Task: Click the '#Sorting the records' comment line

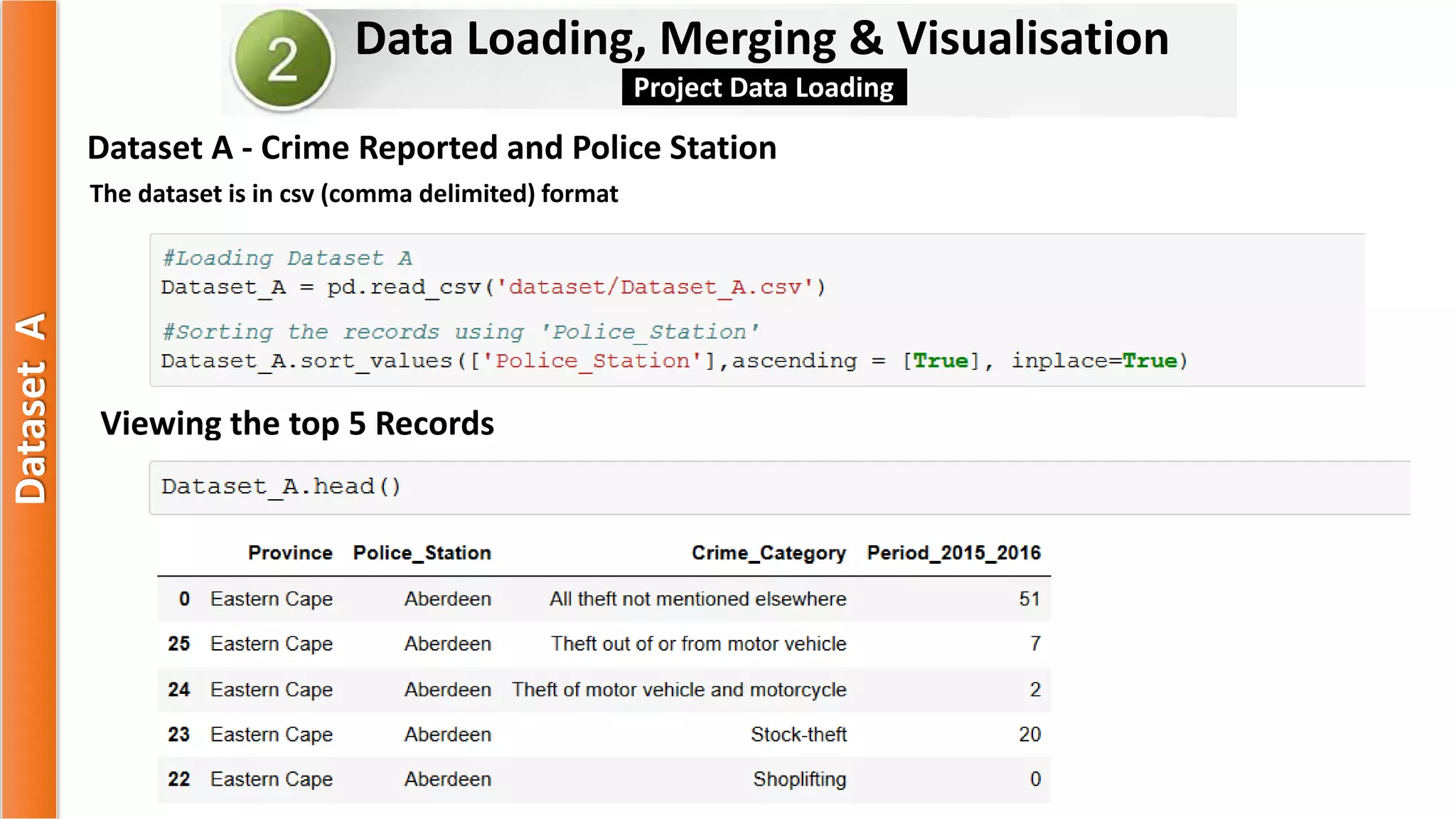Action: point(460,332)
